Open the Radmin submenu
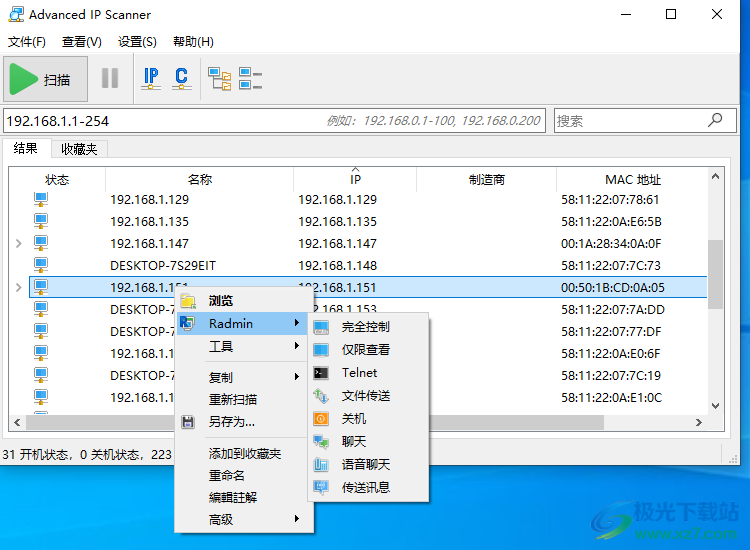 pyautogui.click(x=242, y=323)
